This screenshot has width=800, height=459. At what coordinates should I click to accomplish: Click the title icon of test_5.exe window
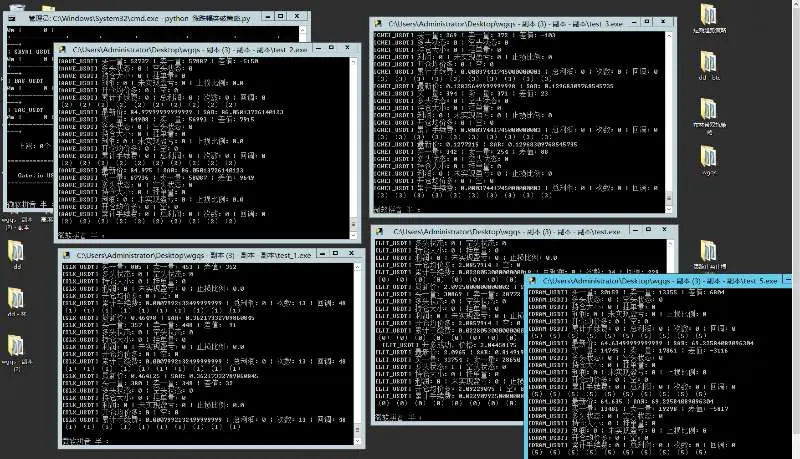[x=533, y=280]
